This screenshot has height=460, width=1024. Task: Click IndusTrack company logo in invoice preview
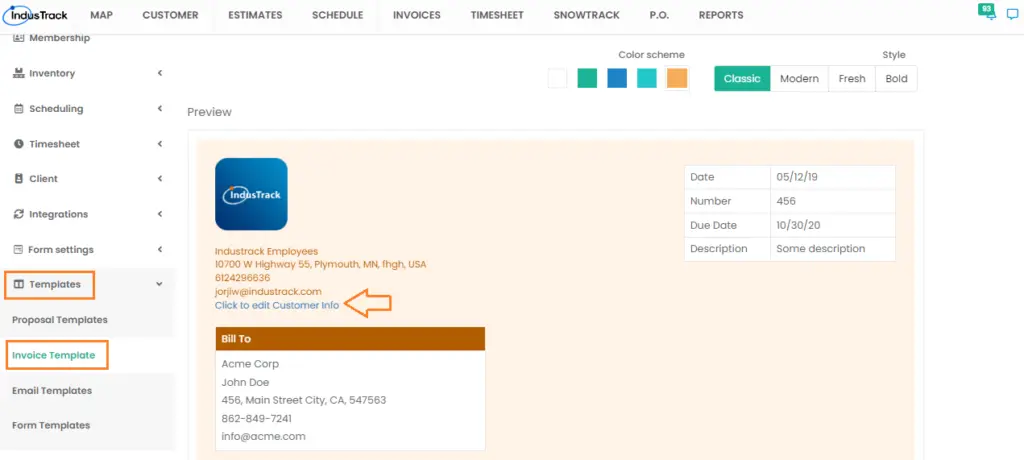[251, 194]
